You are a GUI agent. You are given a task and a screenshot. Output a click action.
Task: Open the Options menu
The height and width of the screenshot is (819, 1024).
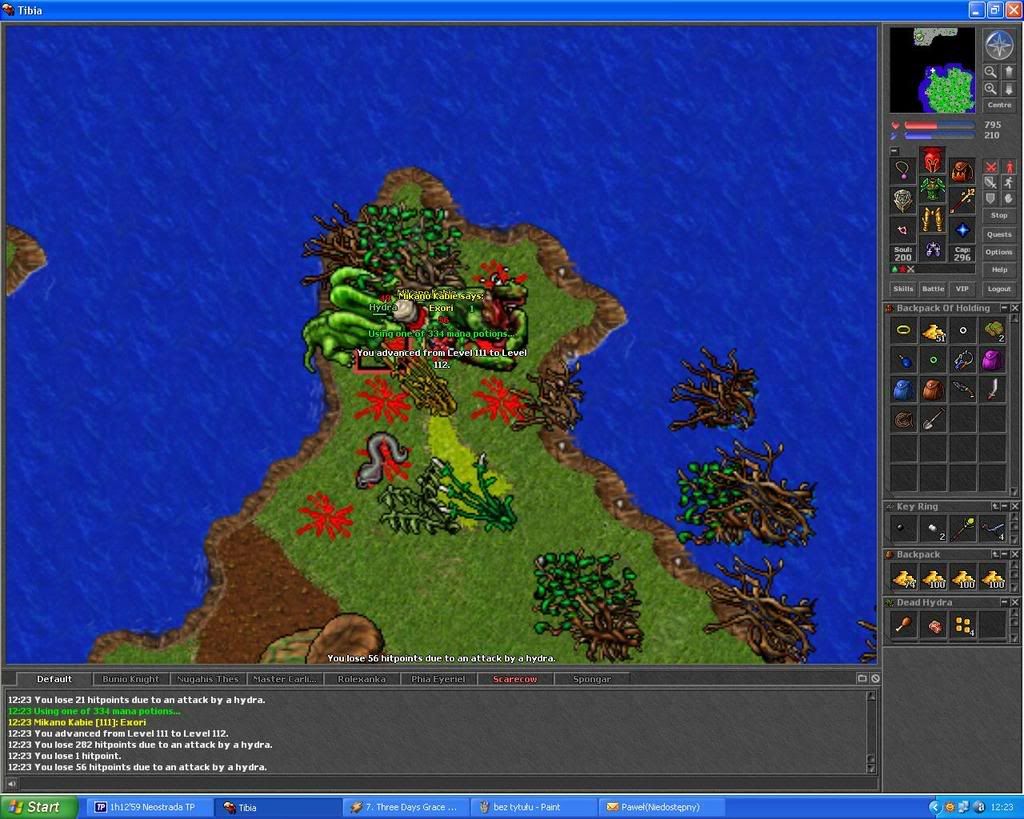point(999,252)
